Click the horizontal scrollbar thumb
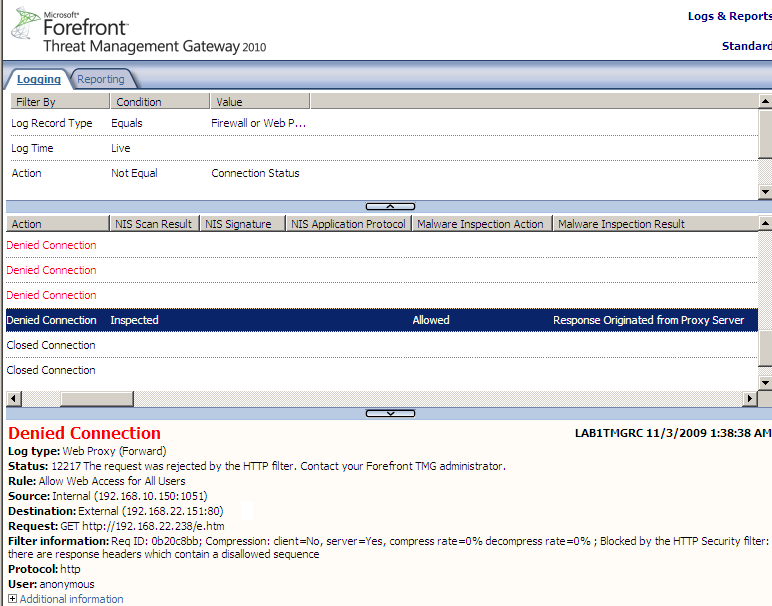772x606 pixels. point(97,398)
